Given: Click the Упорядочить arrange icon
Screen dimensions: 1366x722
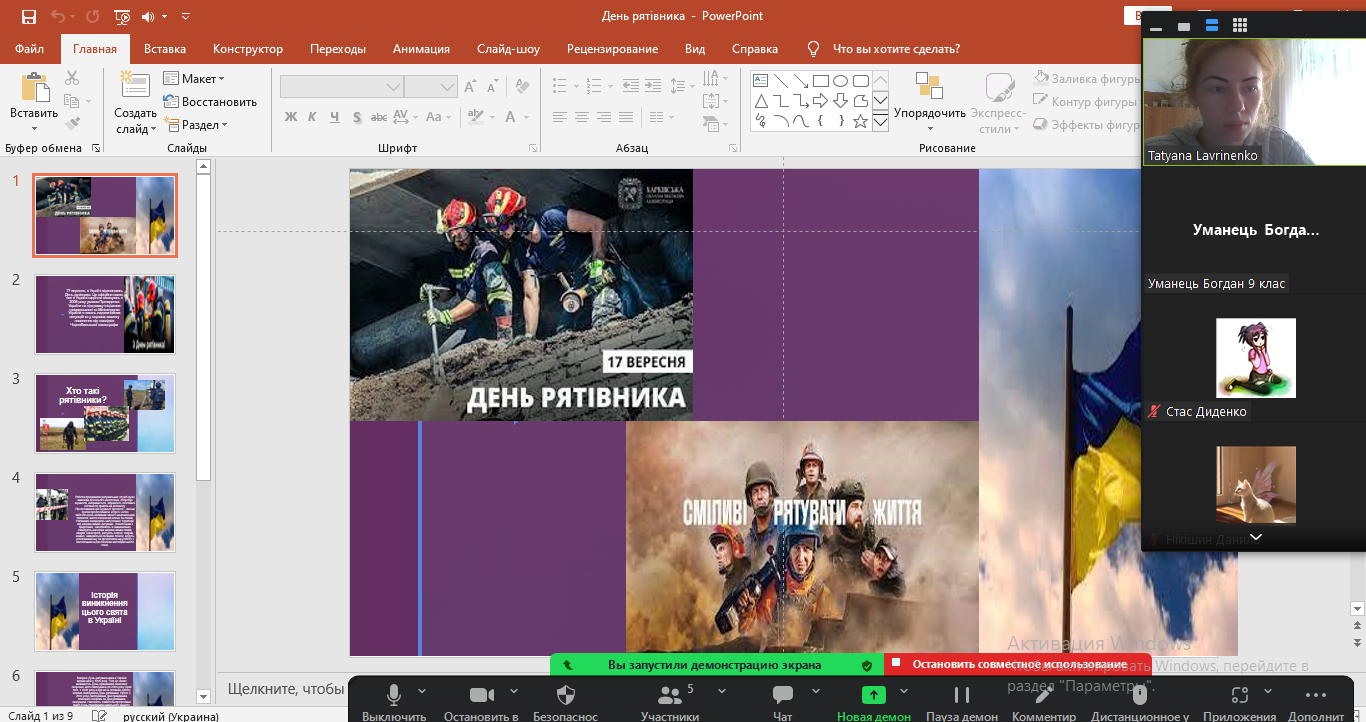Looking at the screenshot, I should point(929,86).
